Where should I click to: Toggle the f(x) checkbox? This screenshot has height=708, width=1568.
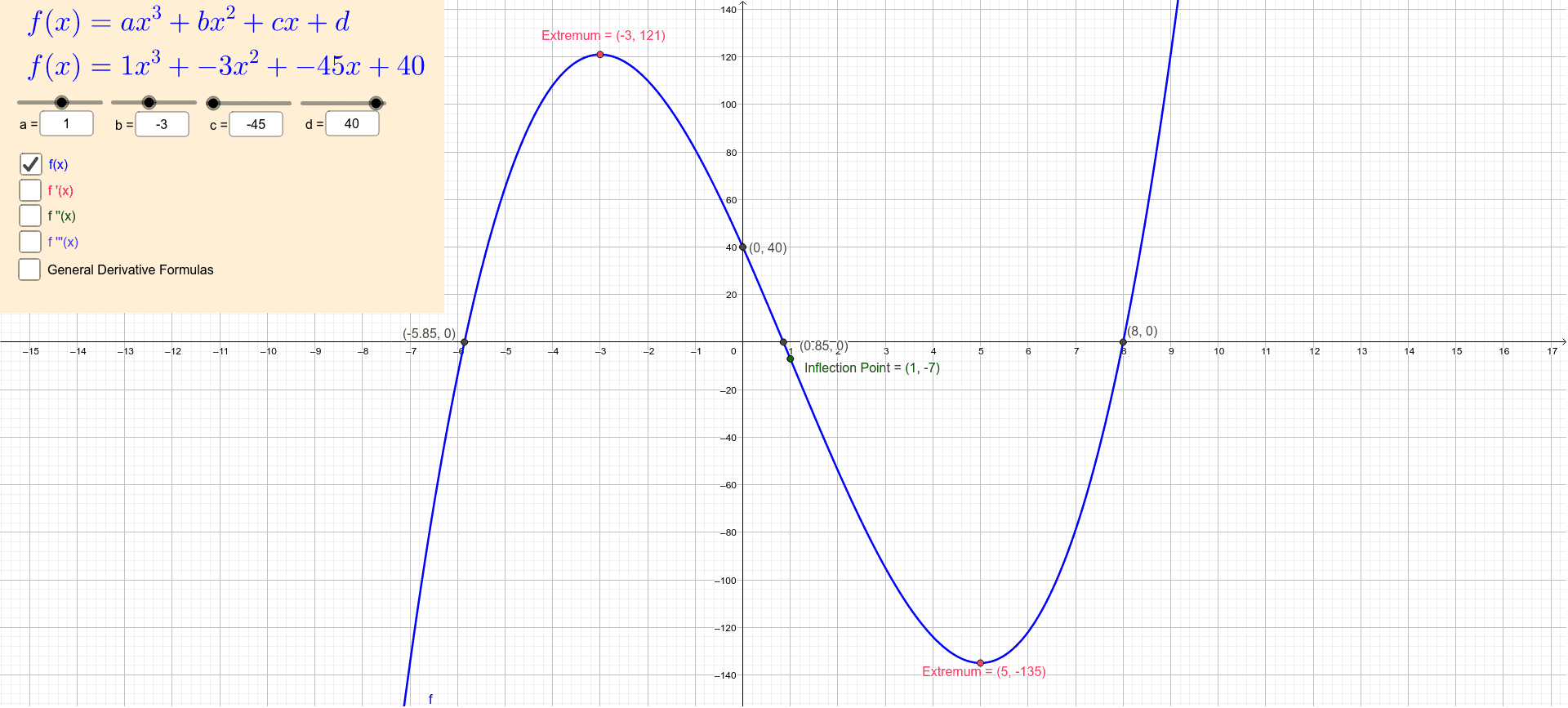pos(30,164)
